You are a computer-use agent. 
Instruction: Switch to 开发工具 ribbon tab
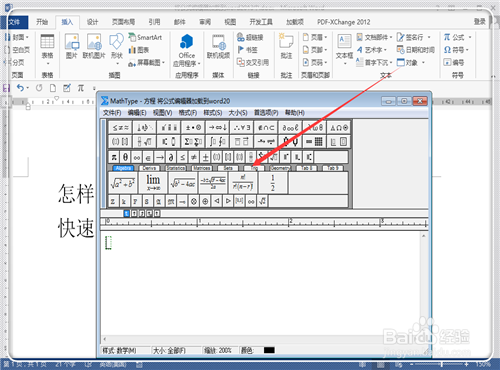point(261,22)
